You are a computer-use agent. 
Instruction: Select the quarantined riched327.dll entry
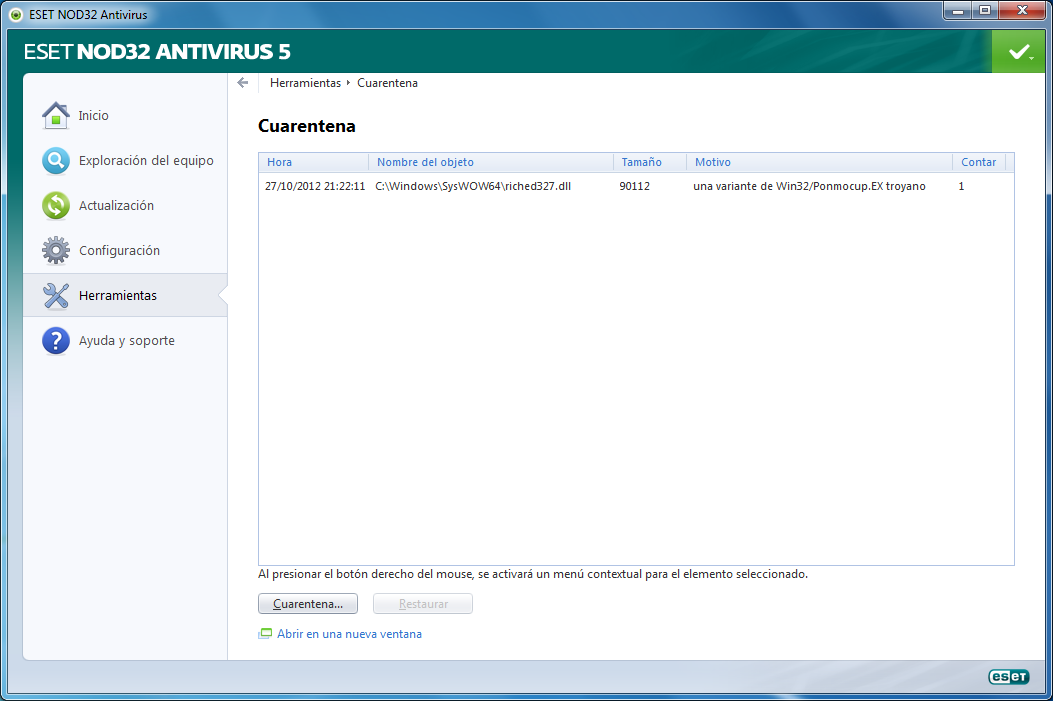pos(473,186)
